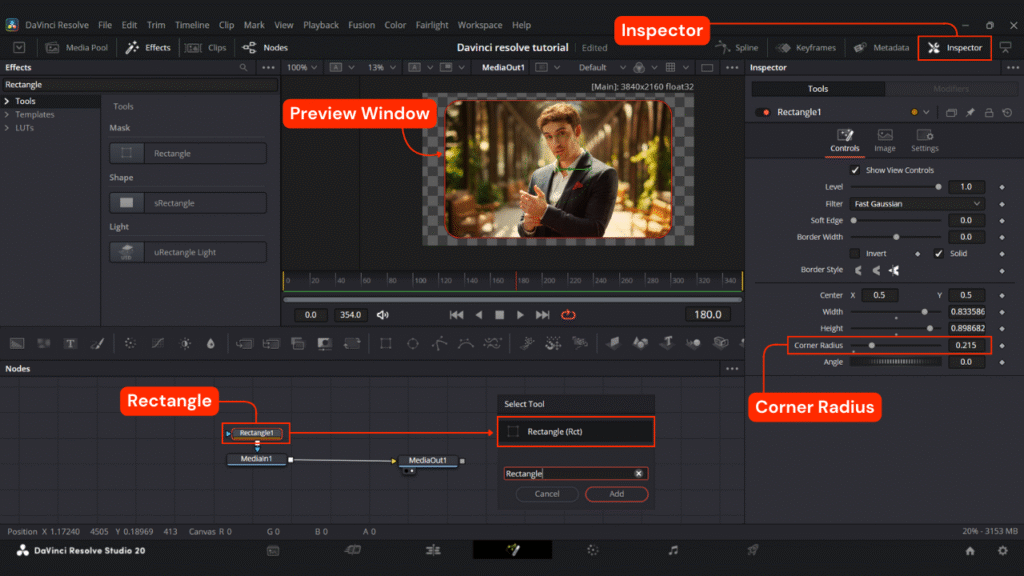Select the Text tool in the Fusion toolbar

pos(70,343)
